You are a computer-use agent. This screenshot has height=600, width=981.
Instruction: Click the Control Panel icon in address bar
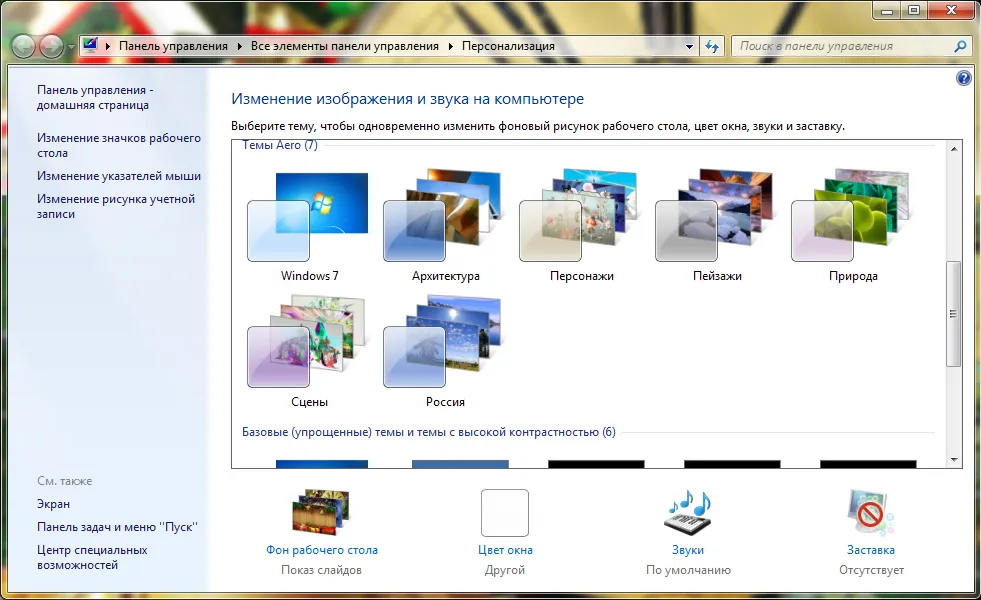click(x=91, y=46)
